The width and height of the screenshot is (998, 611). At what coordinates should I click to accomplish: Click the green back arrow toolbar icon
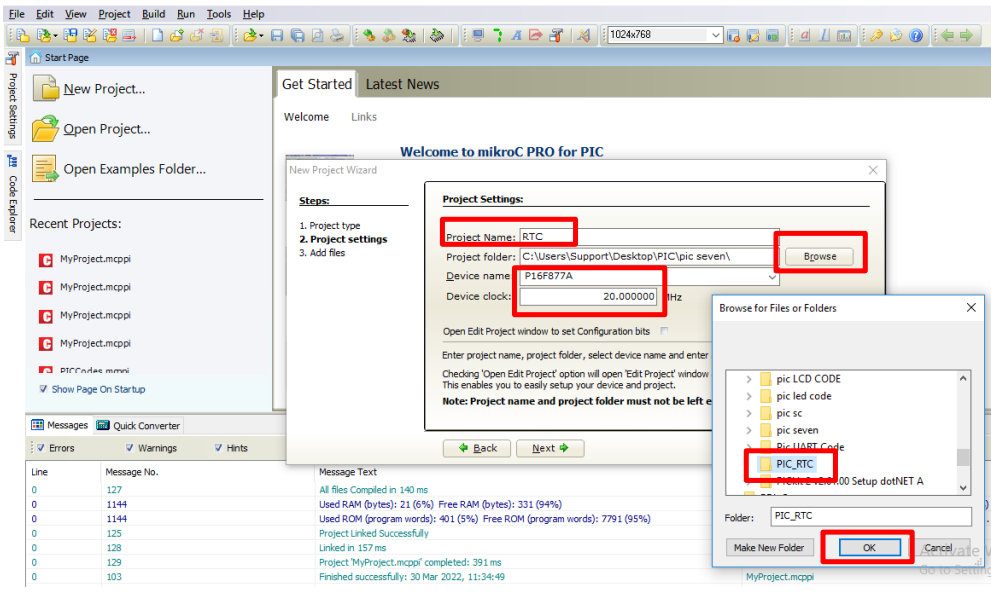(947, 35)
